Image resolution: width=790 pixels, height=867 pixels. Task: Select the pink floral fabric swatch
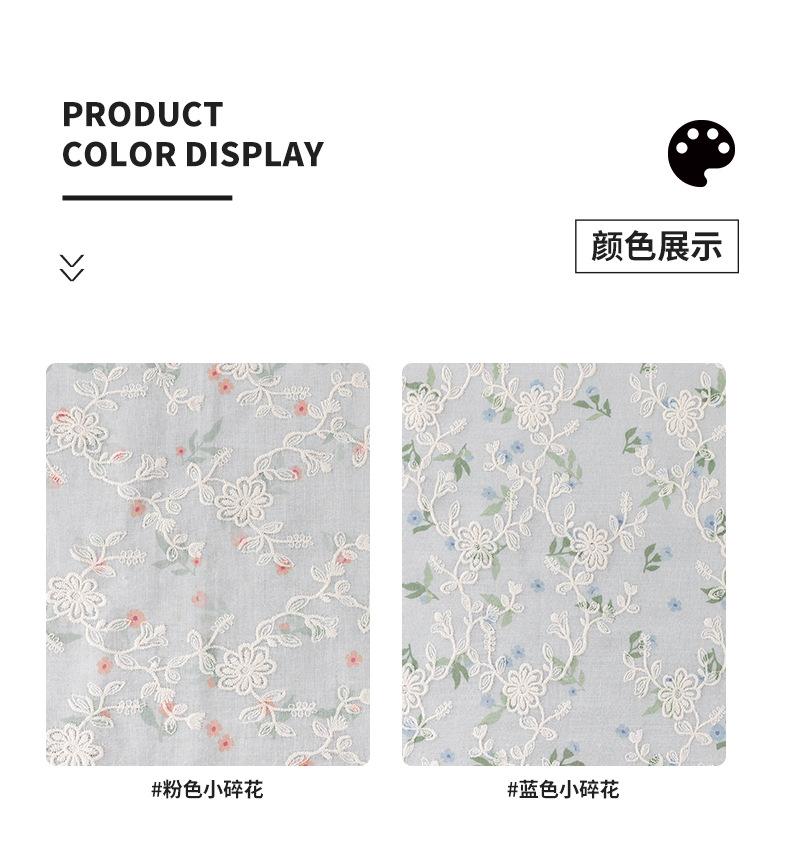pos(208,564)
